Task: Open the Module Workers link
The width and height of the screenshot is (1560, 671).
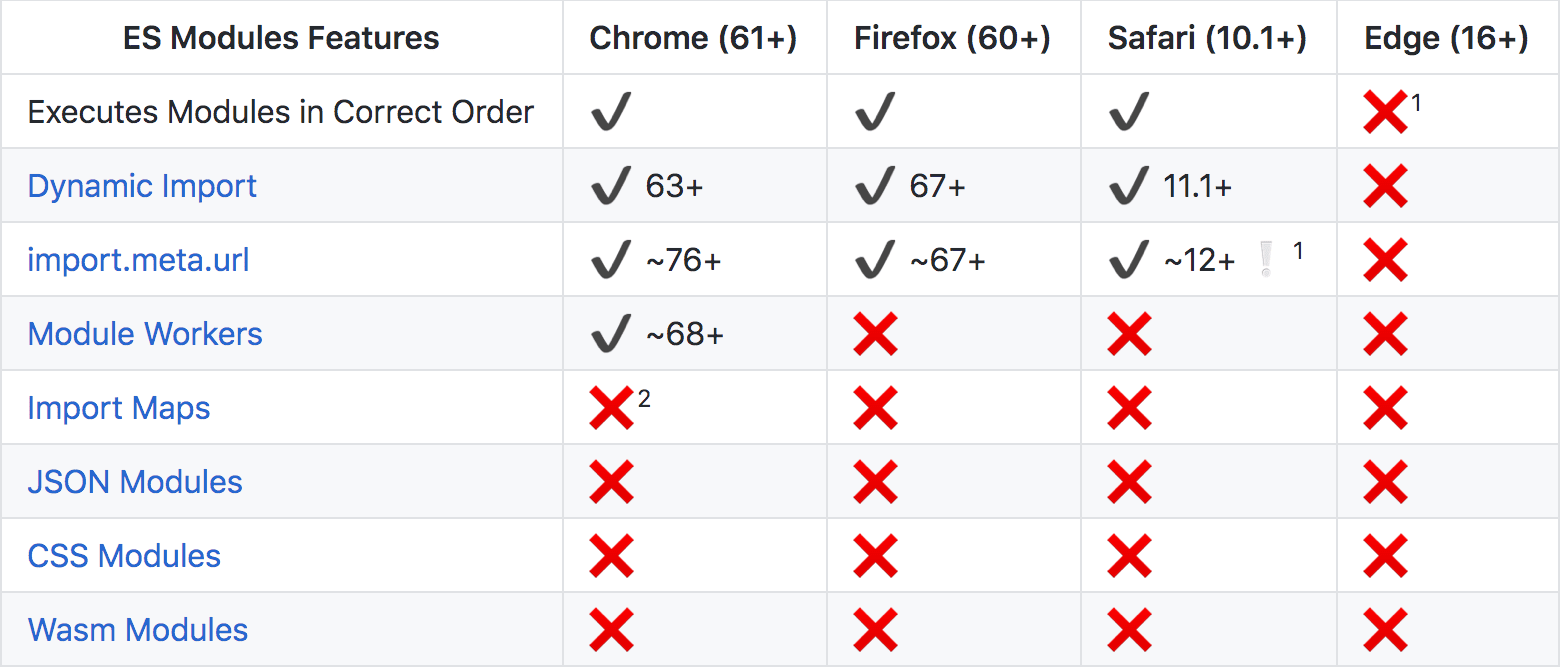Action: point(145,334)
